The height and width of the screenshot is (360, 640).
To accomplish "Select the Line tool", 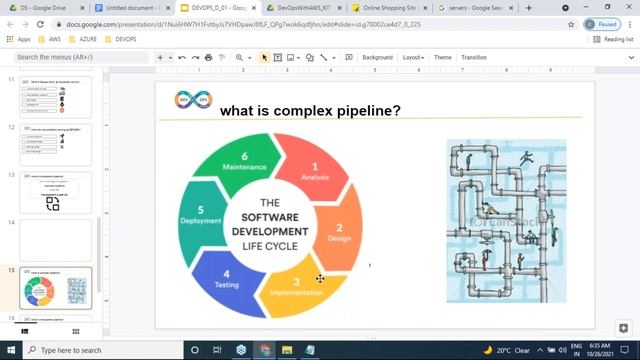I will [x=324, y=58].
